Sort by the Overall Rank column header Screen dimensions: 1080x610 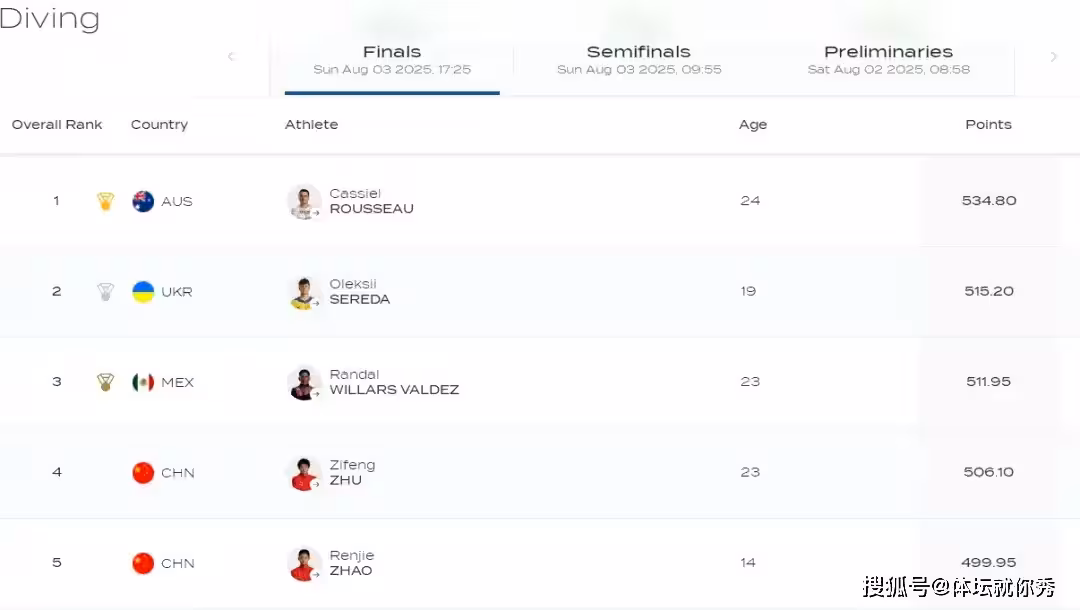[x=57, y=125]
